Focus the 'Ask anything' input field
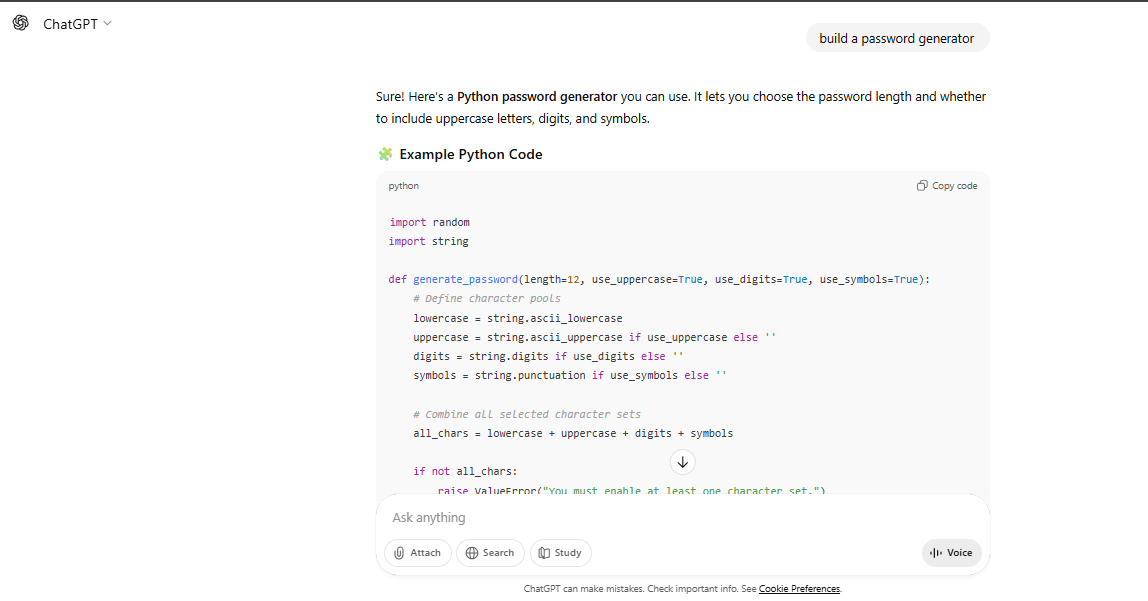 click(681, 518)
